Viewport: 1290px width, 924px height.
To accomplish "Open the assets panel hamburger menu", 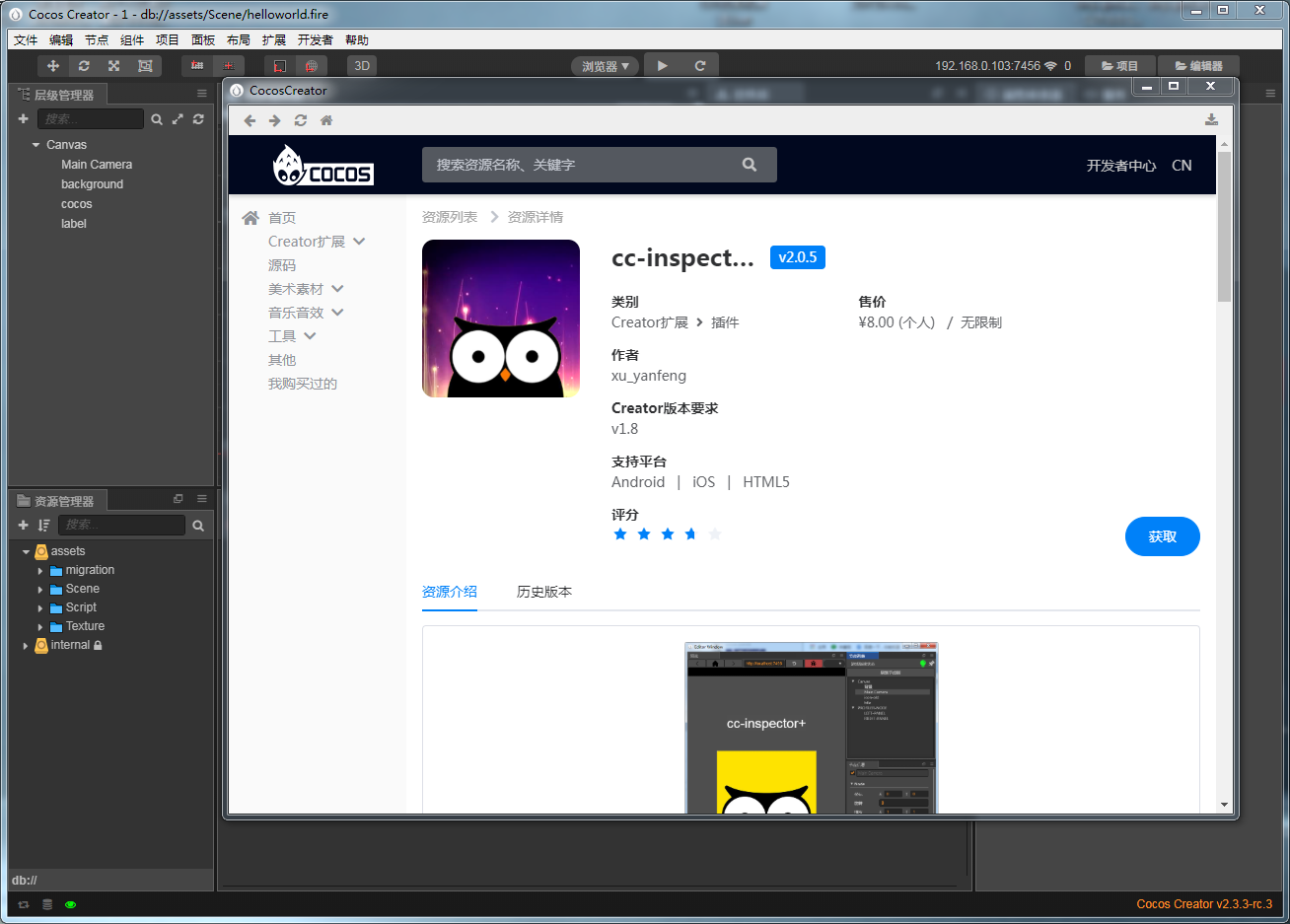I will point(202,499).
